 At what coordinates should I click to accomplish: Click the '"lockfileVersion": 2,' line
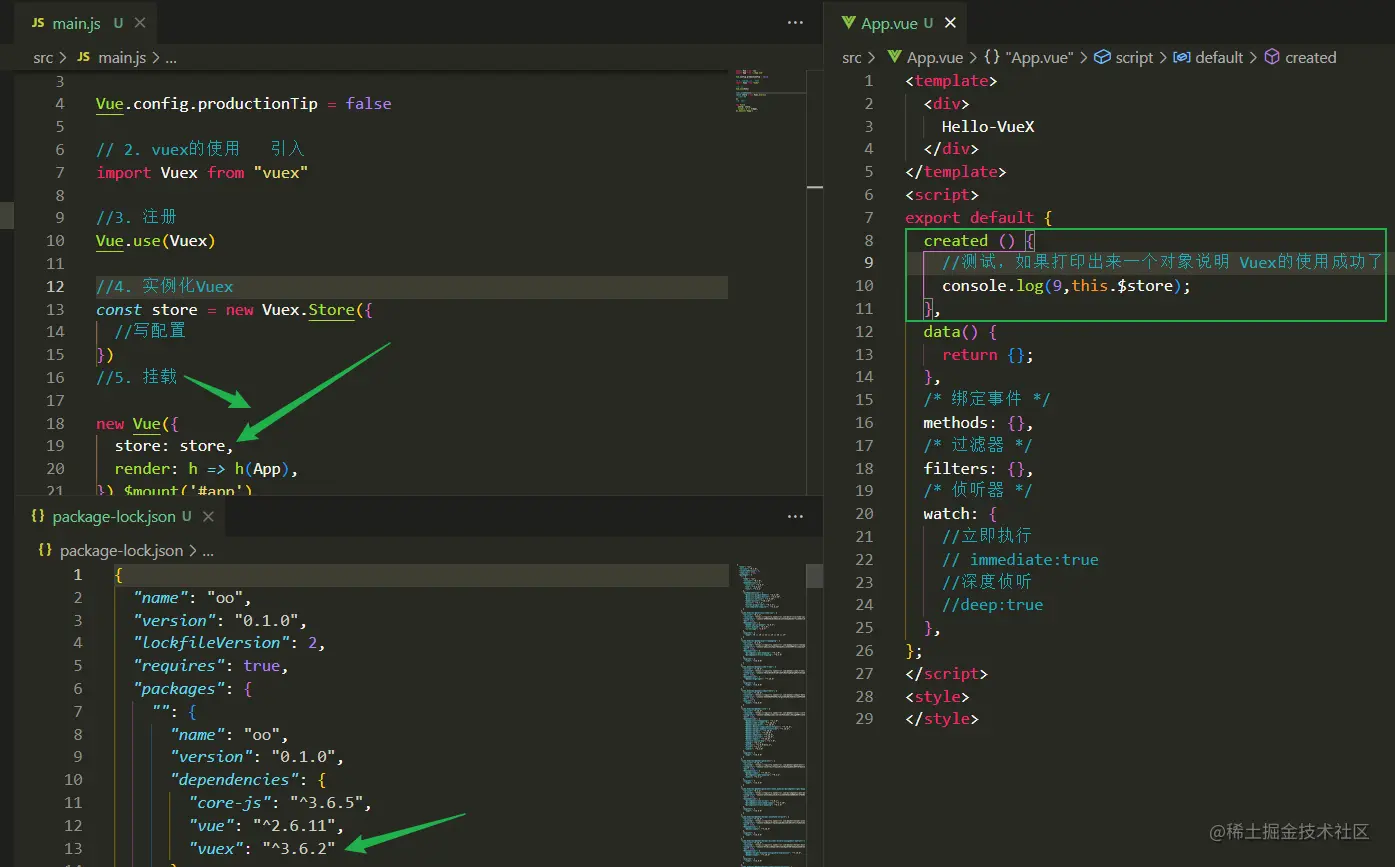(230, 643)
